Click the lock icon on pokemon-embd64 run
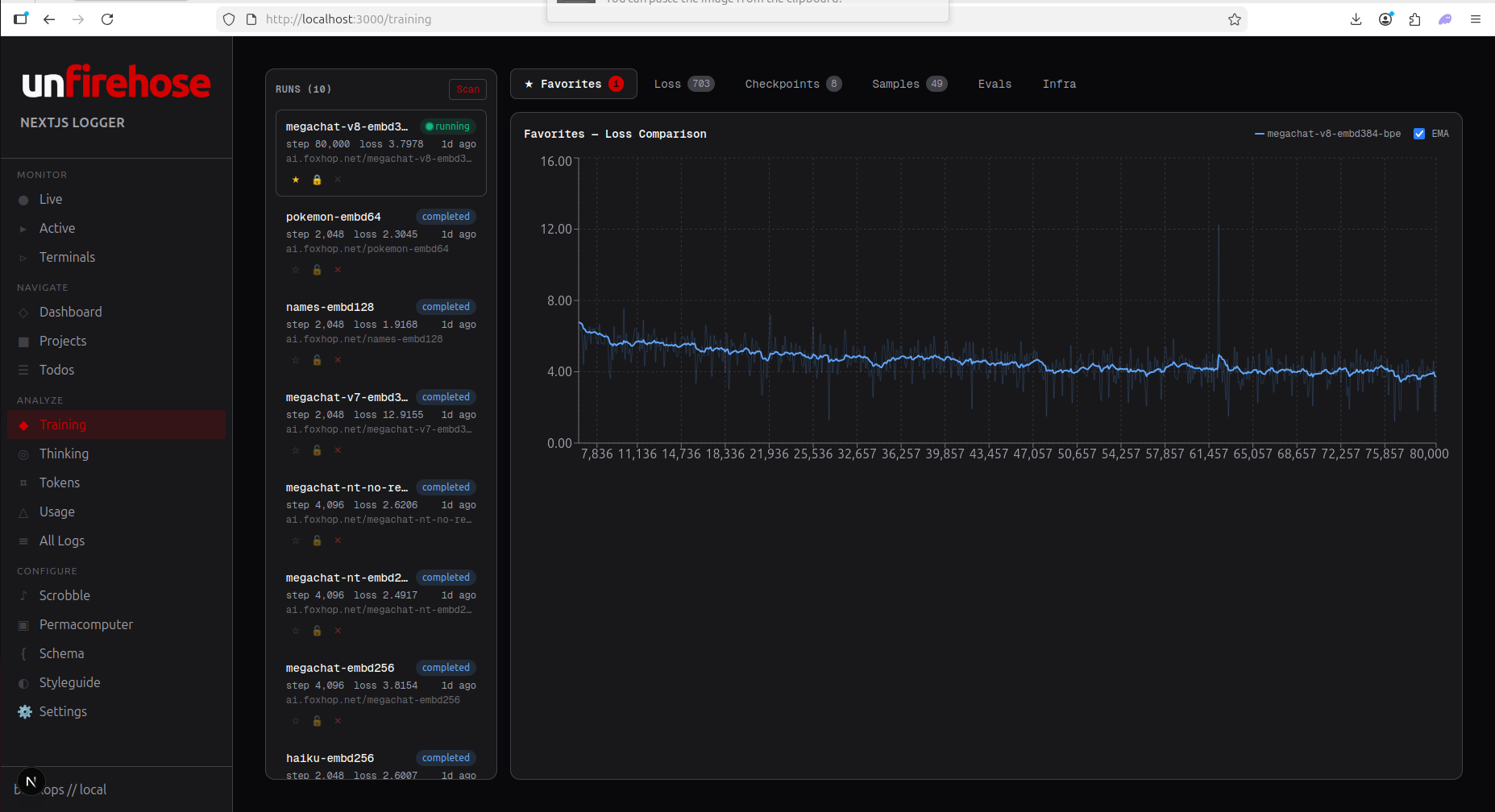 [317, 270]
